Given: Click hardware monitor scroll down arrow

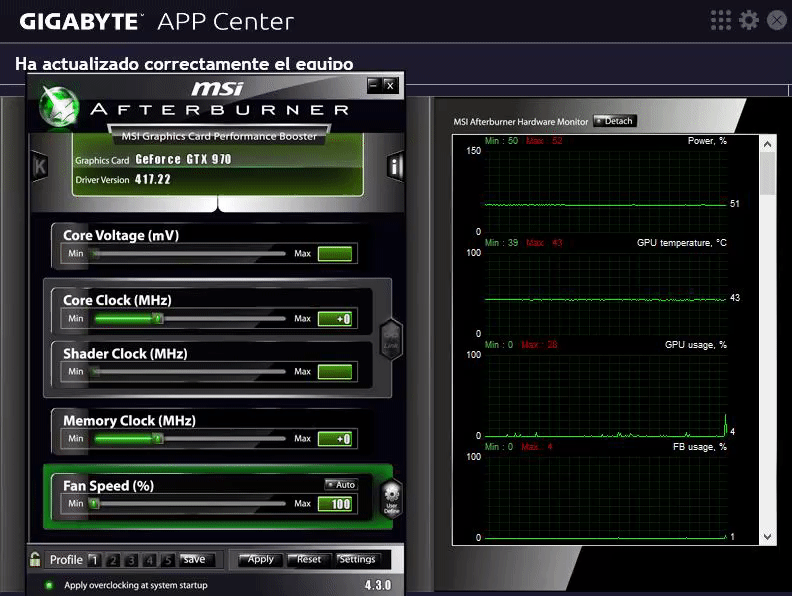Looking at the screenshot, I should 767,536.
